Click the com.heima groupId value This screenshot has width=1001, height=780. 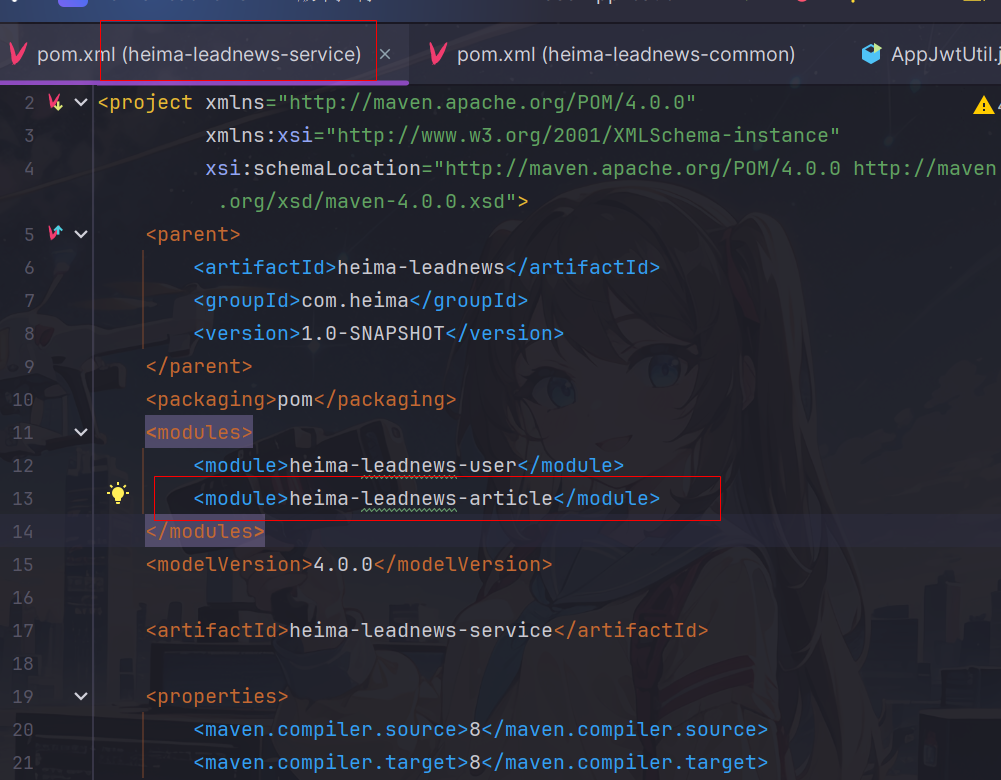[355, 300]
